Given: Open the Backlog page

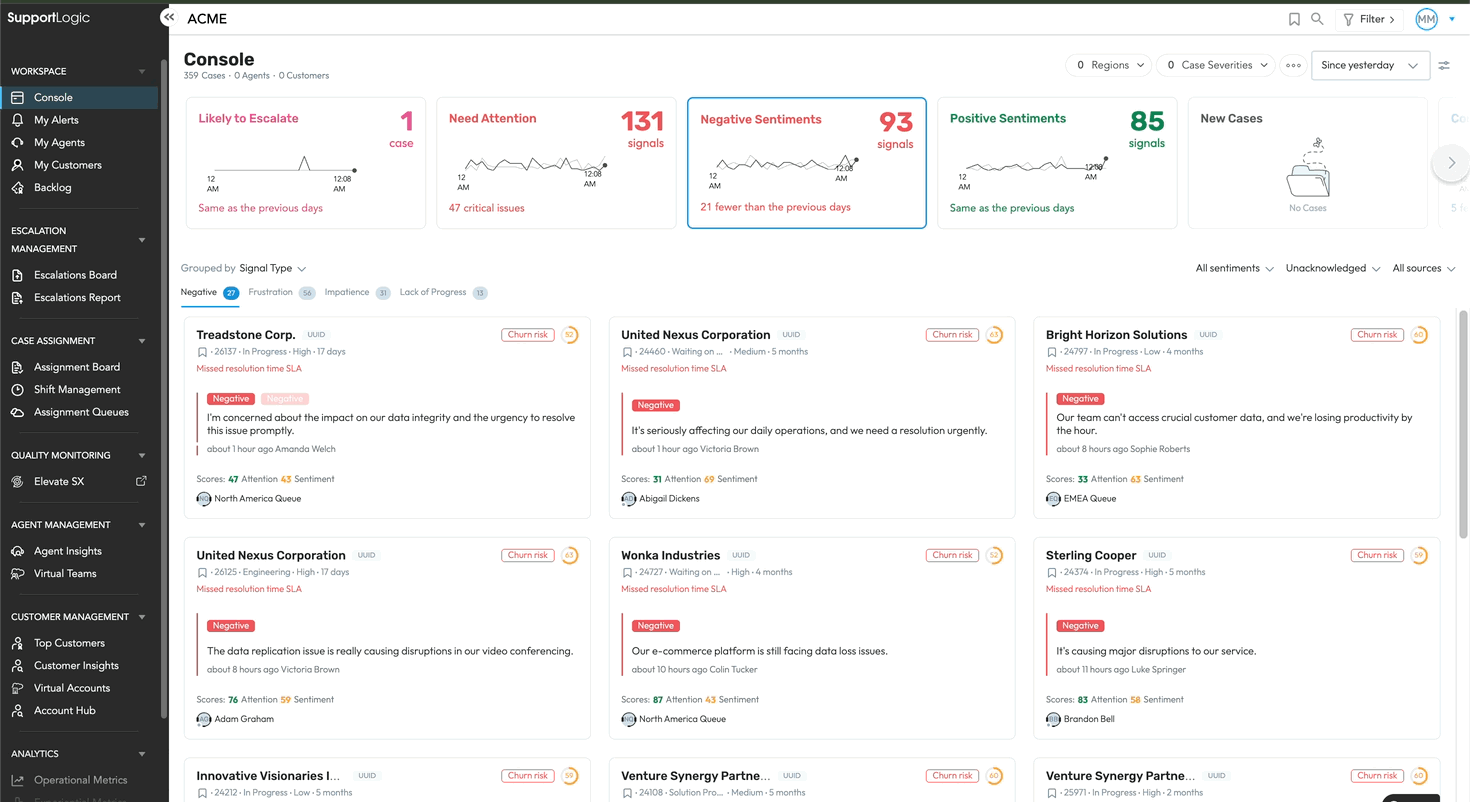Looking at the screenshot, I should 52,187.
